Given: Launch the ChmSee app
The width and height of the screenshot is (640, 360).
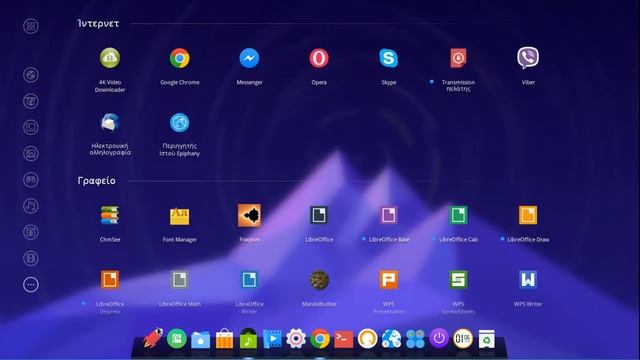Looking at the screenshot, I should click(x=110, y=215).
